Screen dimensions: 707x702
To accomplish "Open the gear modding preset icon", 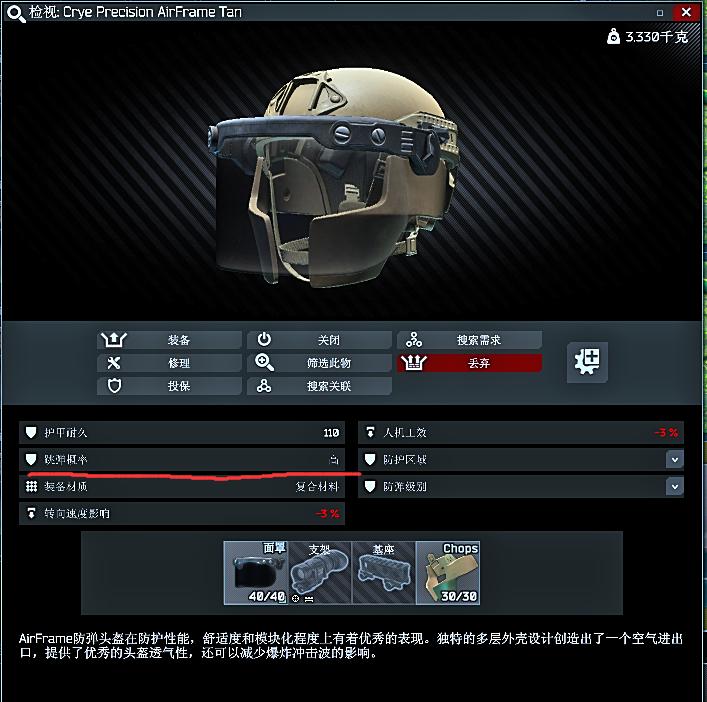I will (x=587, y=362).
